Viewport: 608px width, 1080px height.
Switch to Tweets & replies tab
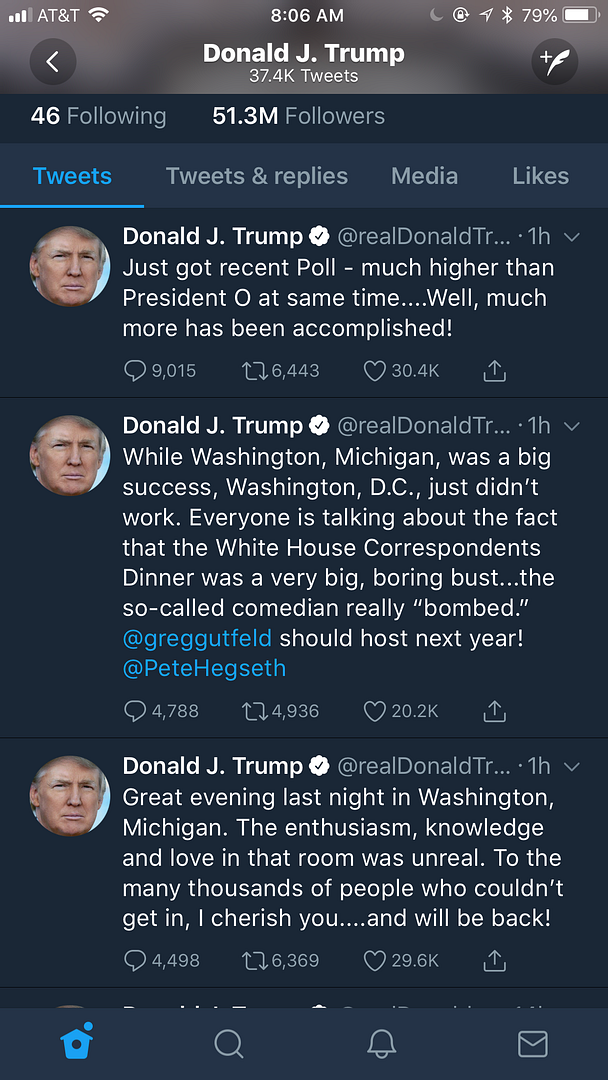click(x=257, y=176)
